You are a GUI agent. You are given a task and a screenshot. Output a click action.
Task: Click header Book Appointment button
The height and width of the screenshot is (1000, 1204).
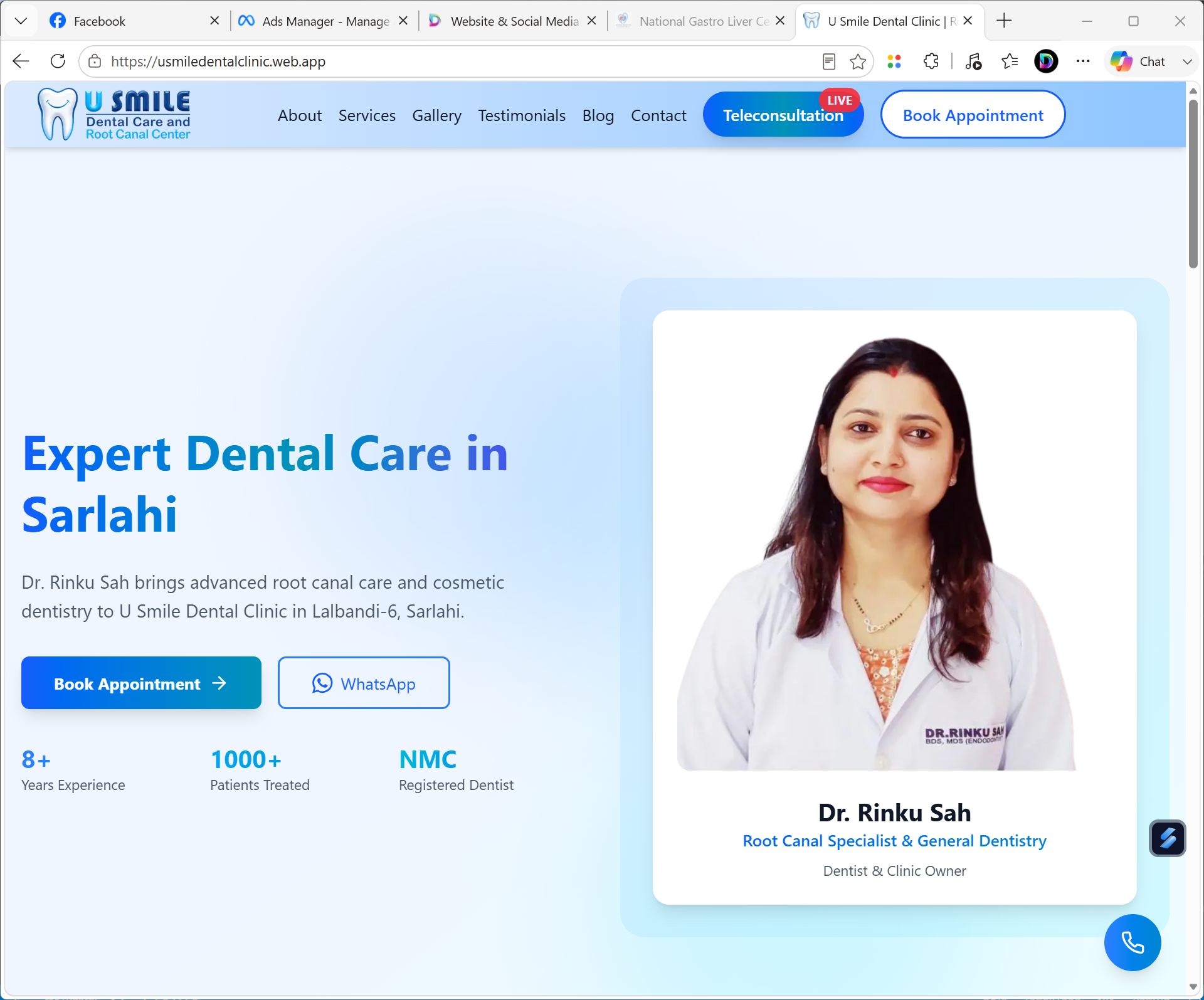[x=973, y=115]
